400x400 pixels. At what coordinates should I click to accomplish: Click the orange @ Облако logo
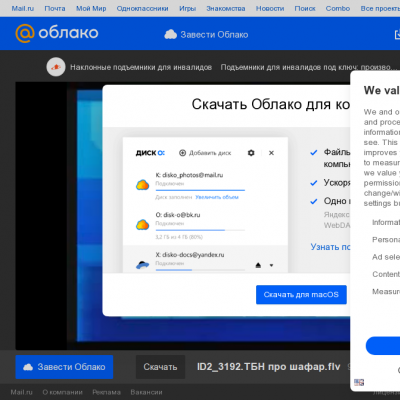click(x=57, y=33)
